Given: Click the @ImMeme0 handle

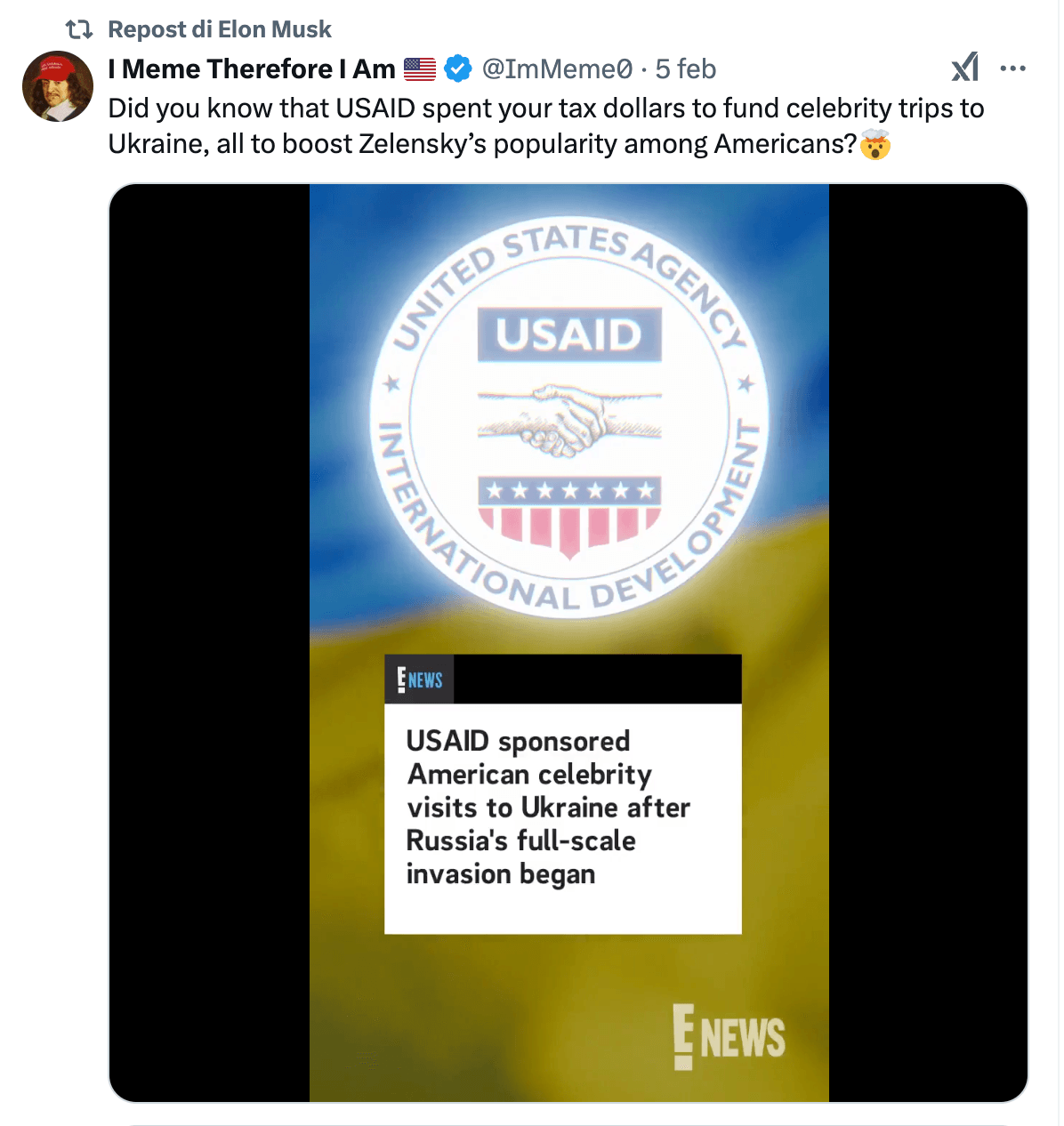Looking at the screenshot, I should click(x=557, y=68).
